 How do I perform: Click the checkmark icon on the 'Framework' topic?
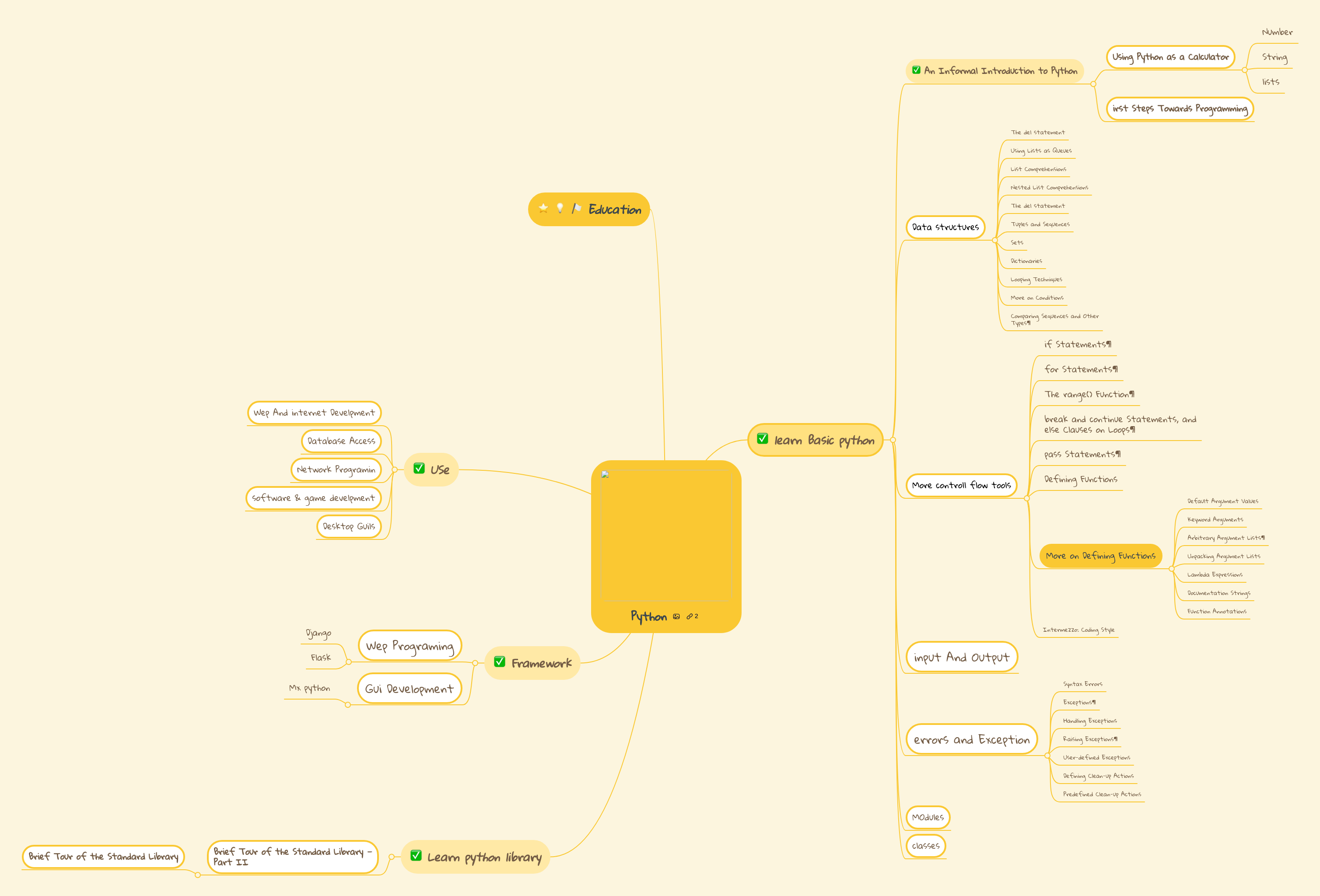click(x=501, y=662)
